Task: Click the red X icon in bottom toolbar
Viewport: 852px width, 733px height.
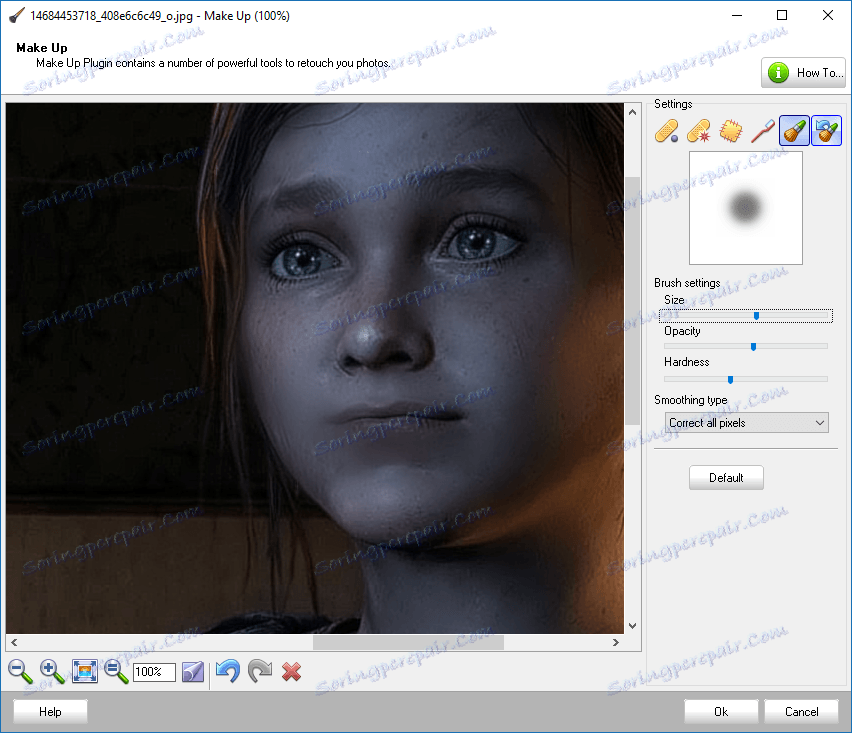Action: (x=292, y=672)
